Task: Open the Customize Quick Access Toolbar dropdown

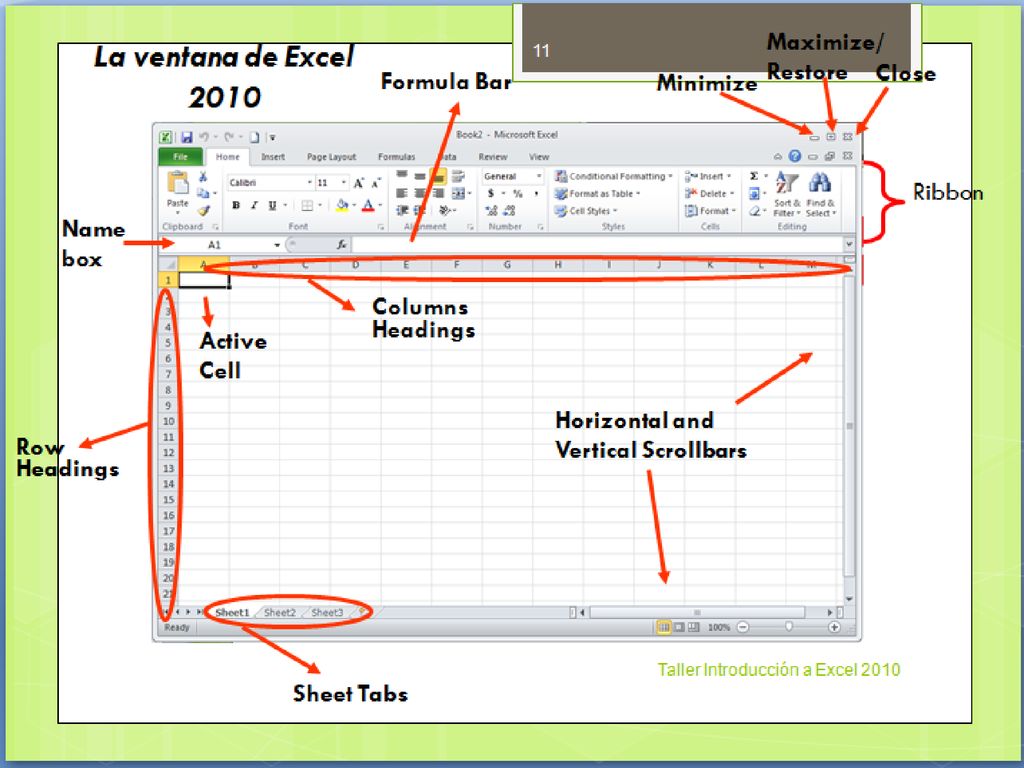Action: 273,137
